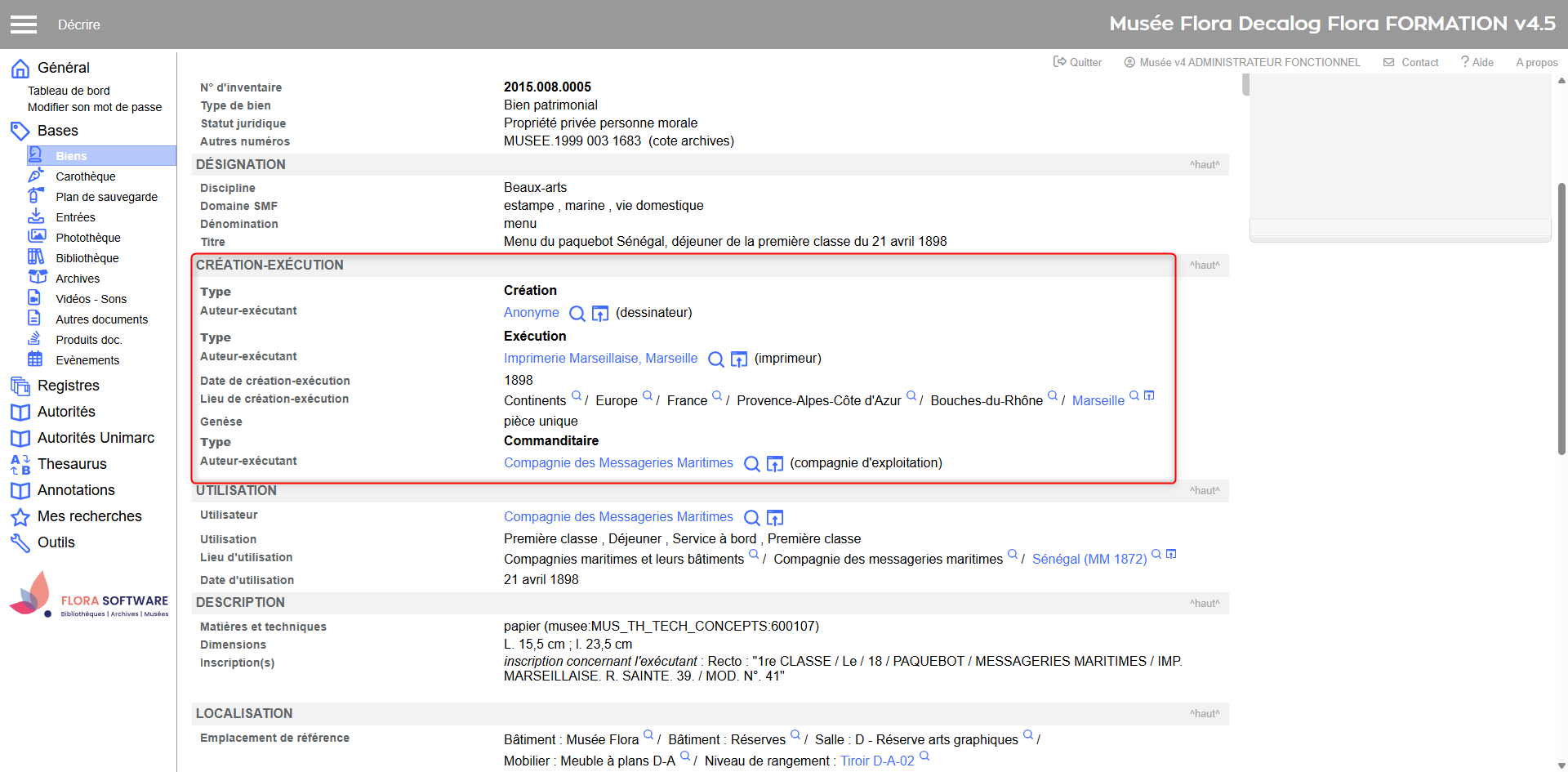Viewport: 1568px width, 772px height.
Task: Open record icon beside Imprimerie Marseillaise
Action: tap(739, 359)
